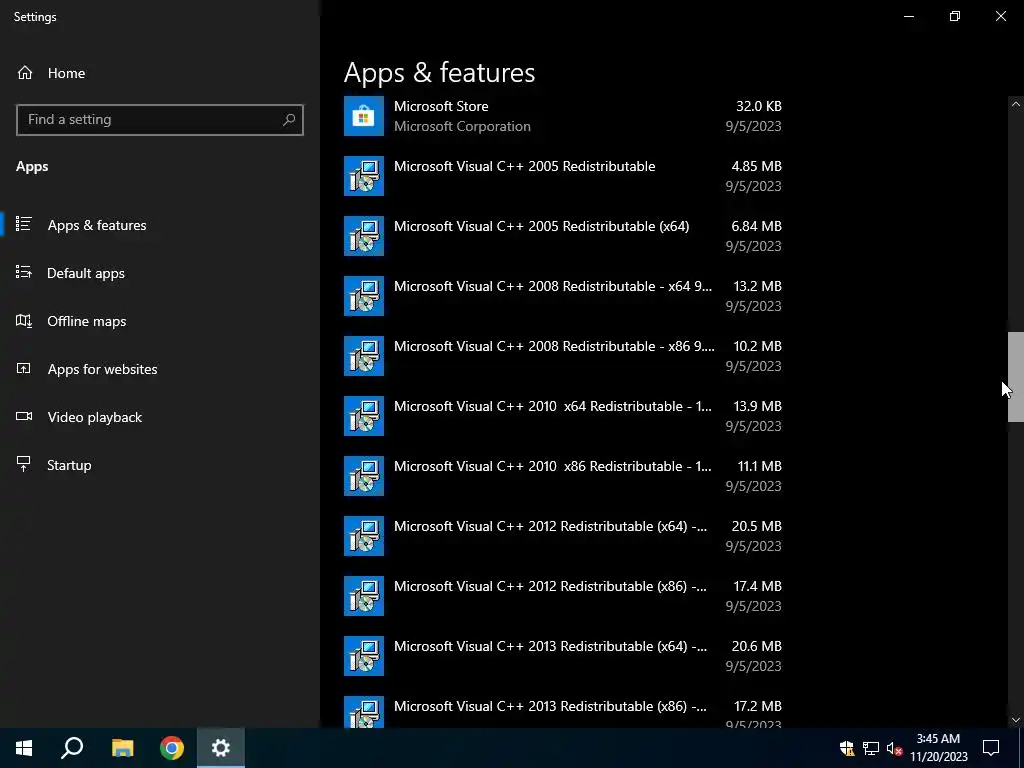The height and width of the screenshot is (768, 1024).
Task: Click the scrollbar down arrow
Action: (x=1016, y=720)
